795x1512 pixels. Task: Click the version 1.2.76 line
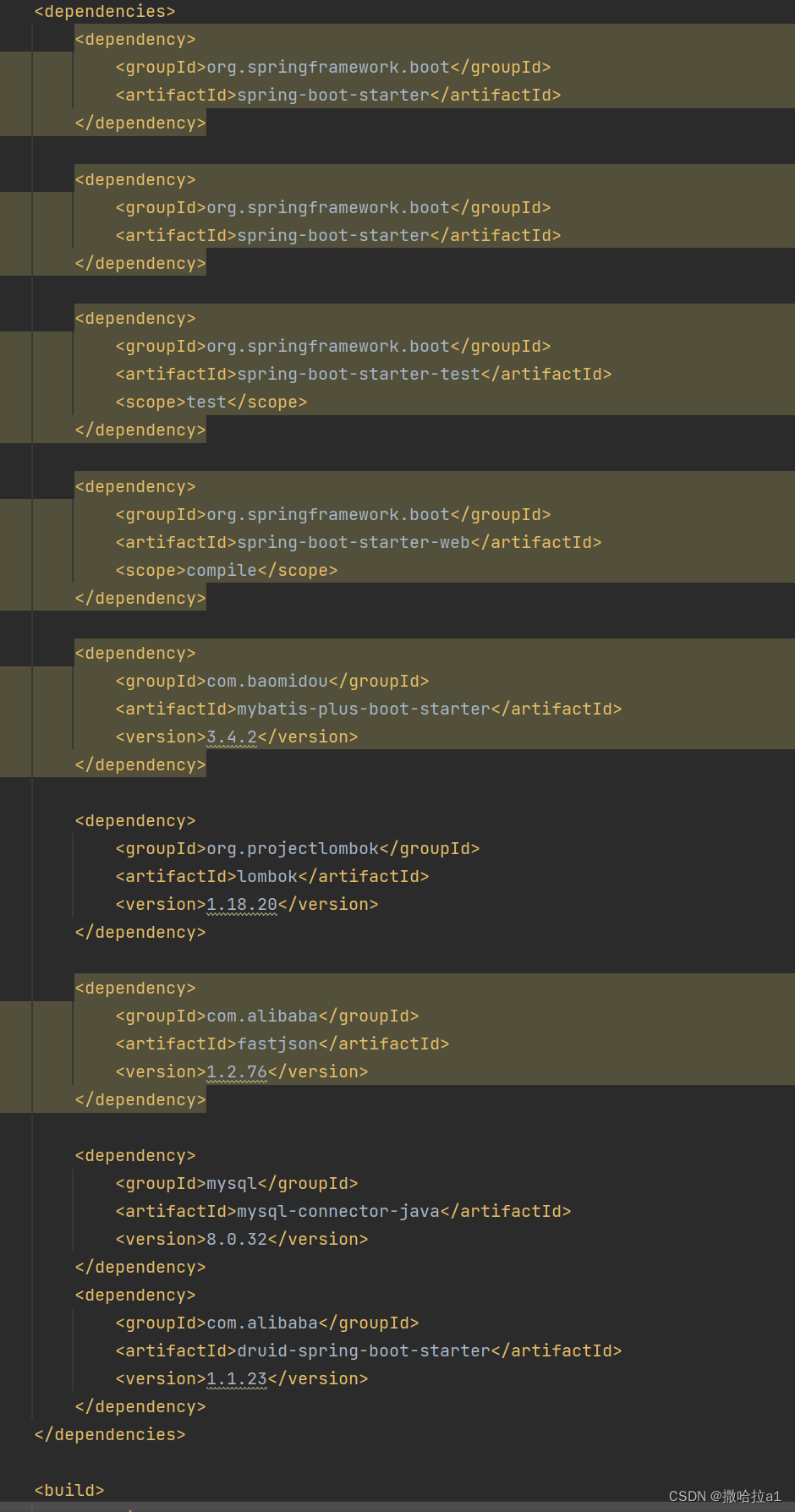click(242, 1072)
